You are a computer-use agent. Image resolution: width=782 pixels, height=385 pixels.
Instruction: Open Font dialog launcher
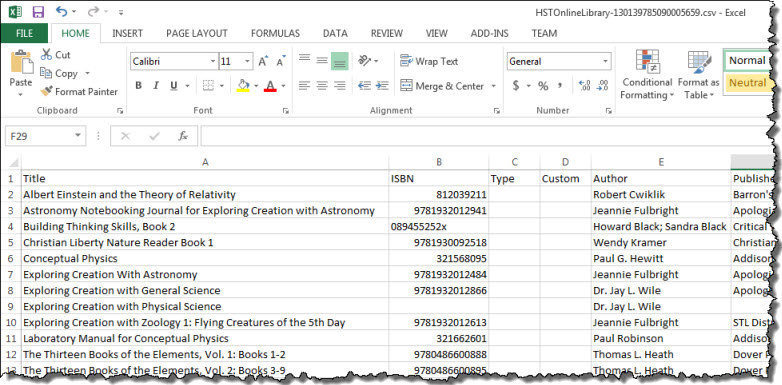(x=286, y=111)
